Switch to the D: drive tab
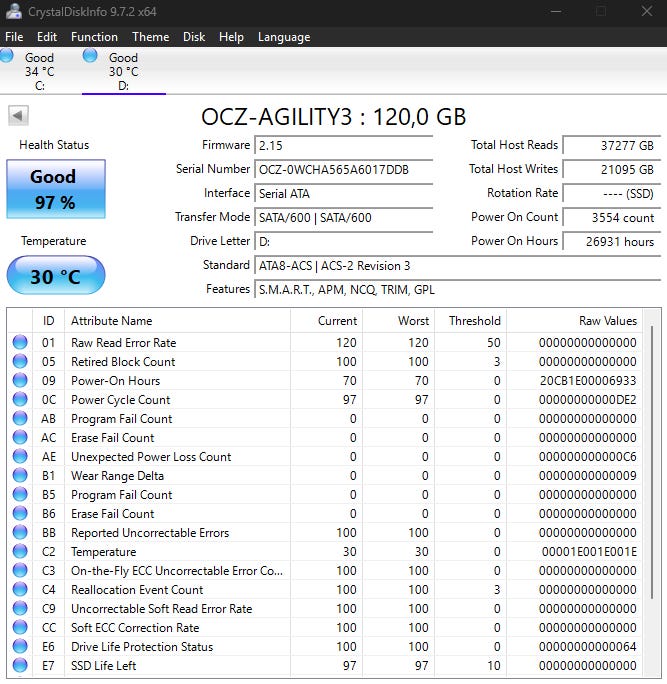Viewport: 667px width, 684px height. (x=123, y=72)
